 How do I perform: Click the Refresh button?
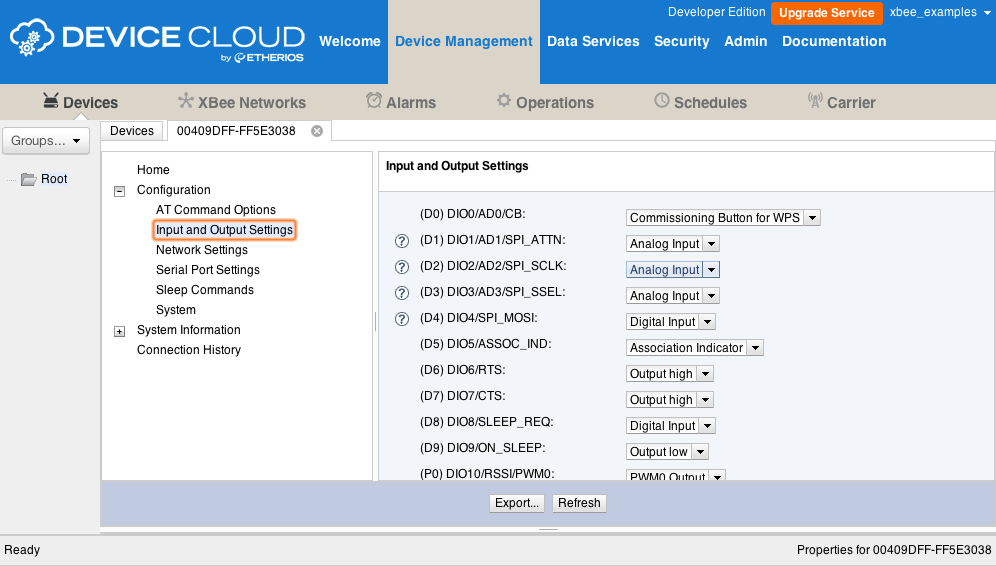579,503
